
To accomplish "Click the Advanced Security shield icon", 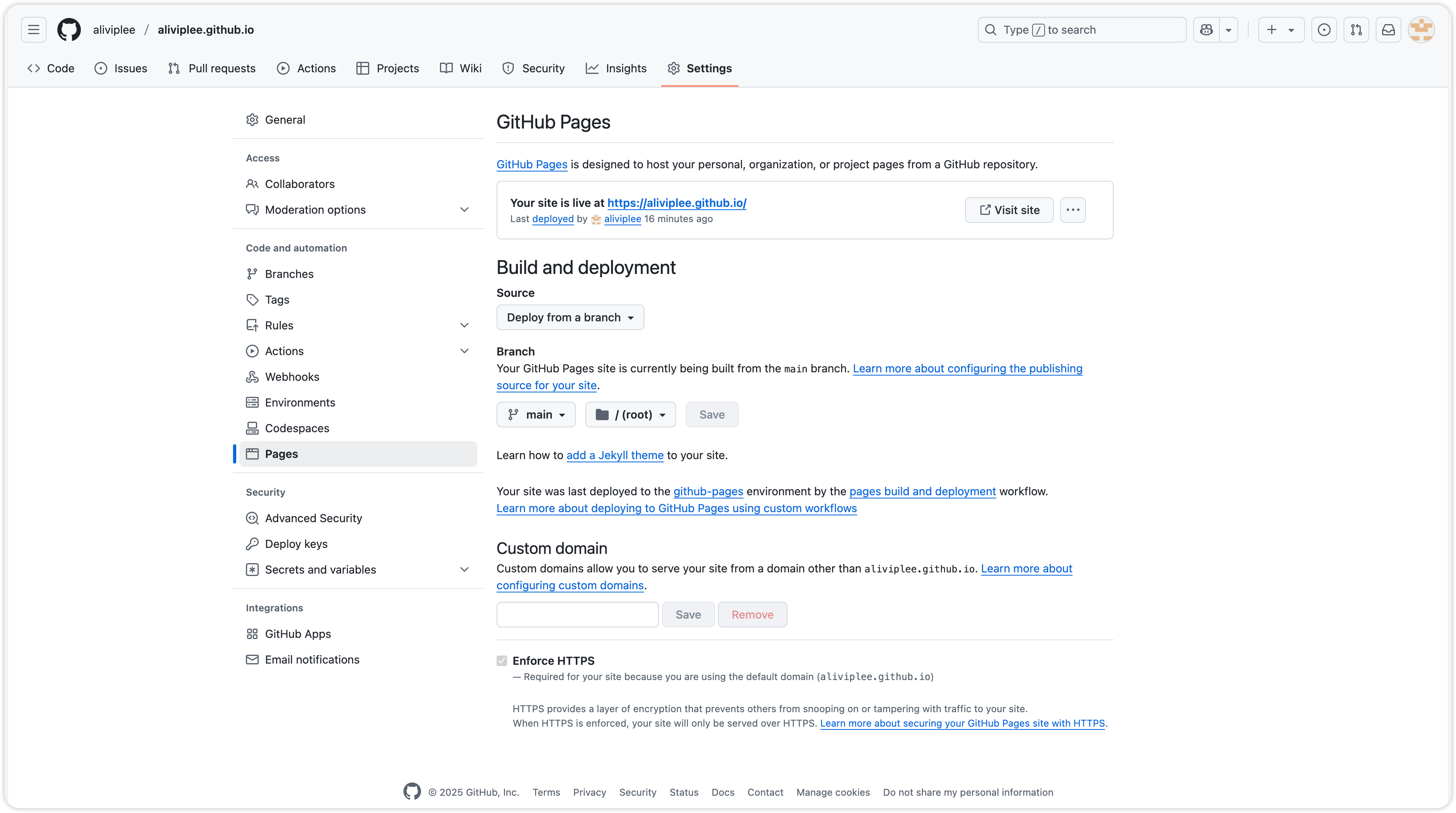I will [x=252, y=517].
